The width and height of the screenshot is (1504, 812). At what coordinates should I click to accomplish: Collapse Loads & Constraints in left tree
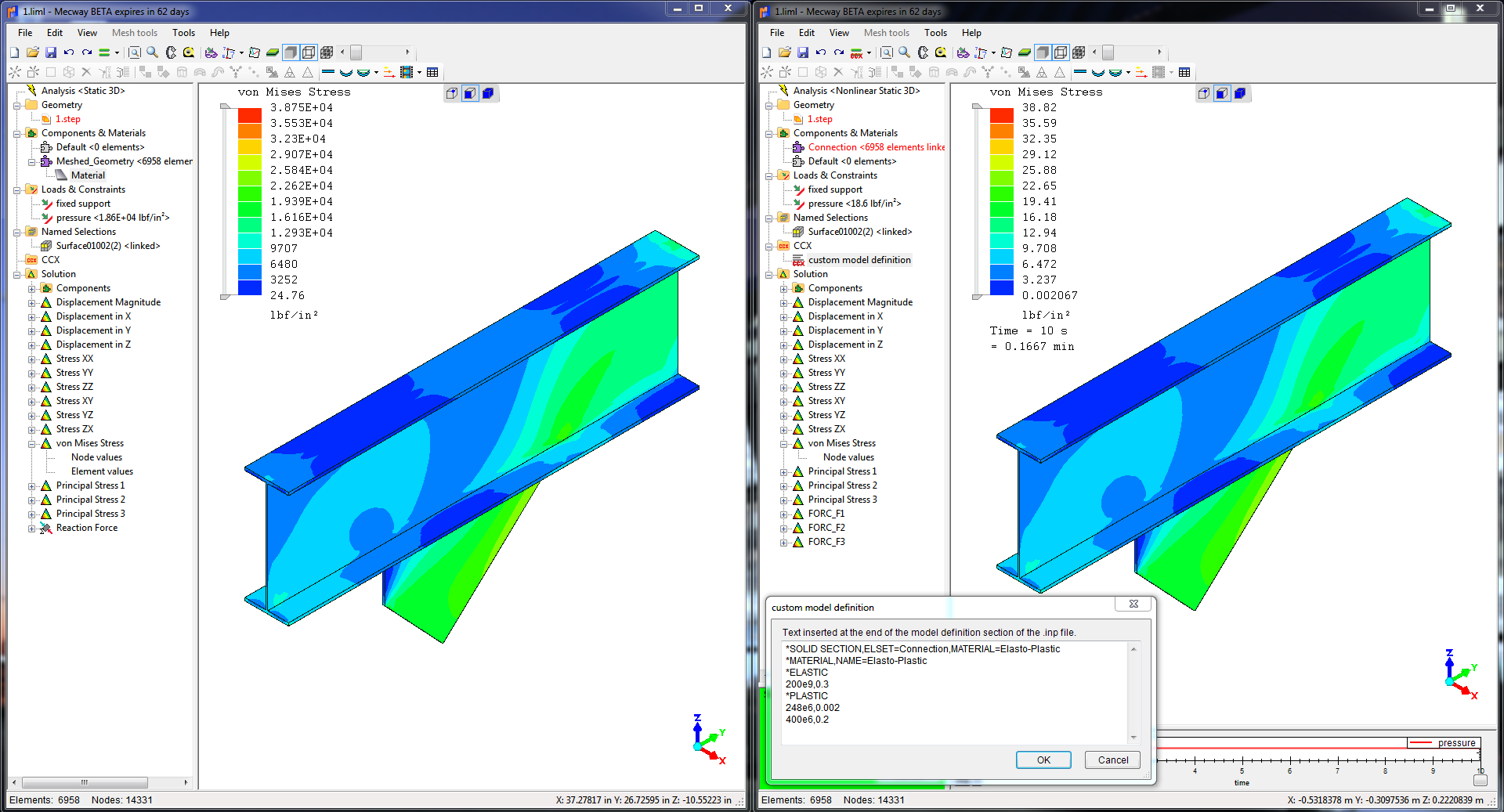click(16, 189)
